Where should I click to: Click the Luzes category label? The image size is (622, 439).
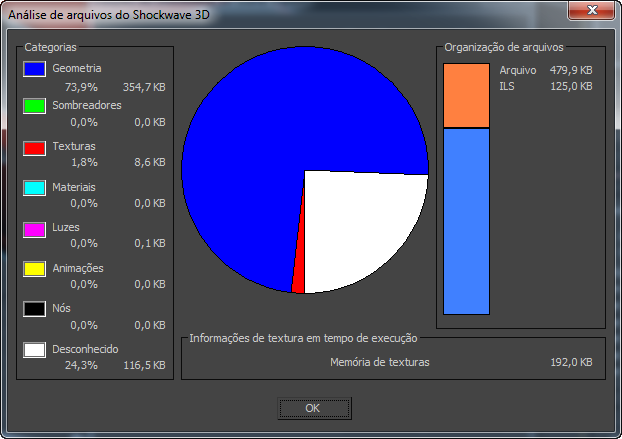pos(66,227)
